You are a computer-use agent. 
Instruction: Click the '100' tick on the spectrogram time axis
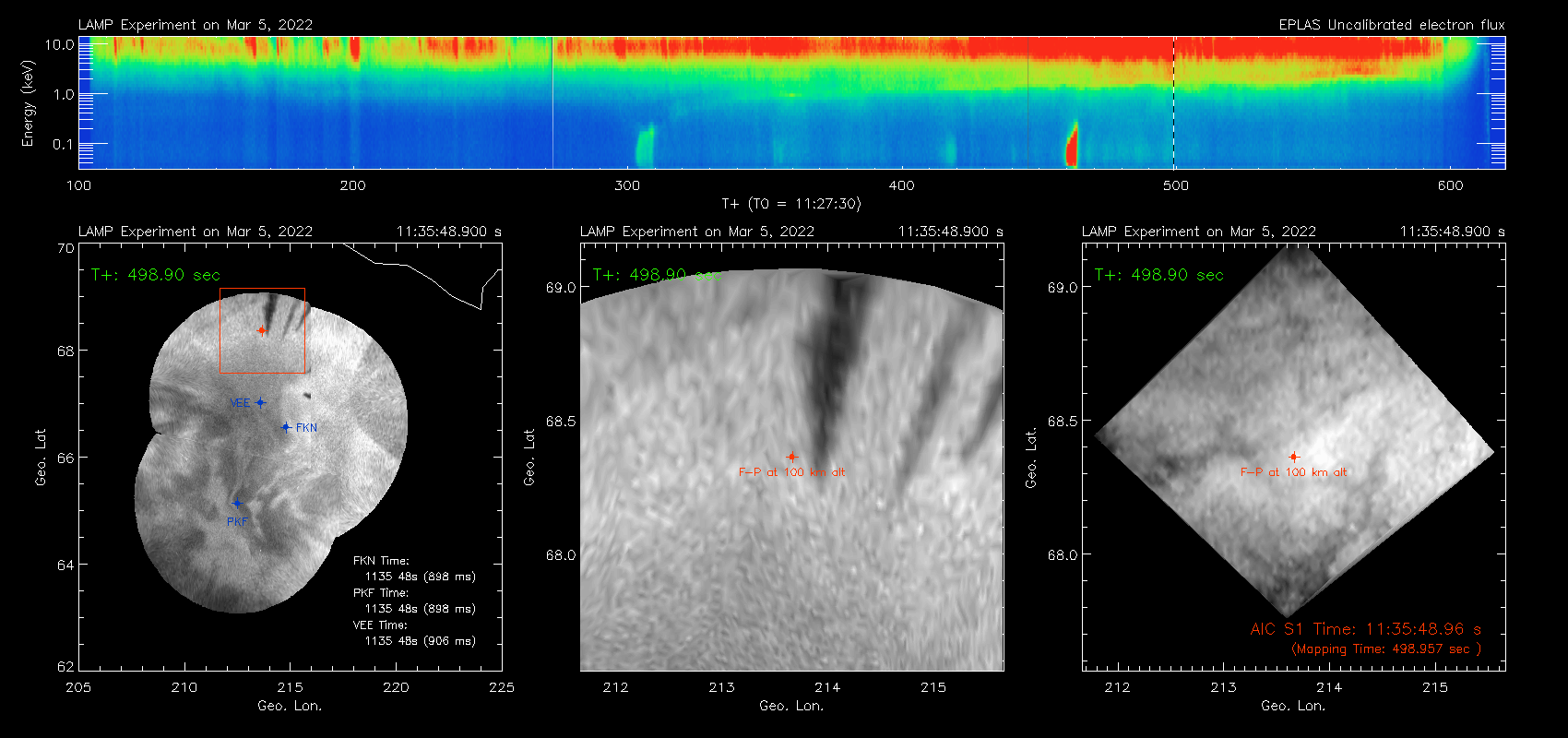79,185
